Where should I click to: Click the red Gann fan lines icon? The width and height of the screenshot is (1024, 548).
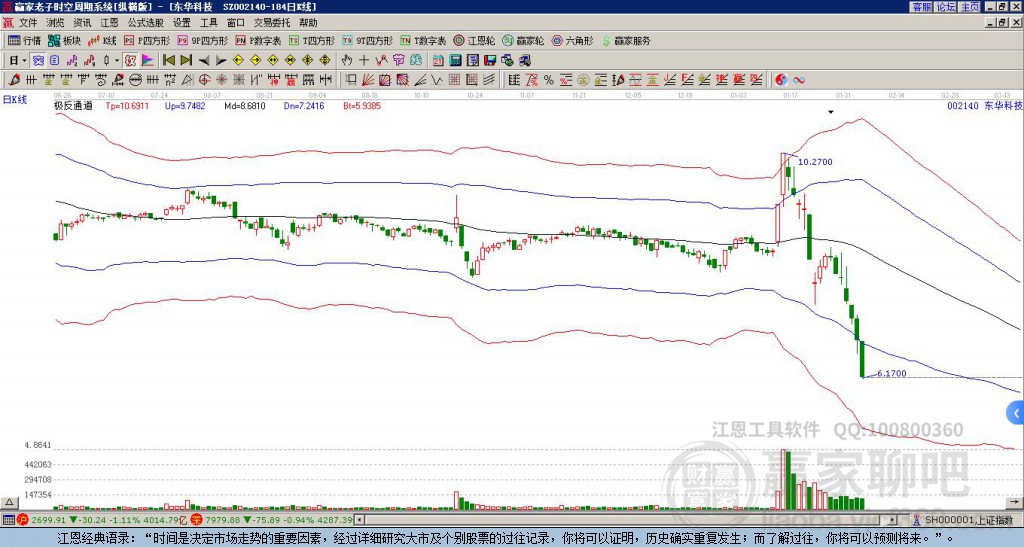[368, 80]
